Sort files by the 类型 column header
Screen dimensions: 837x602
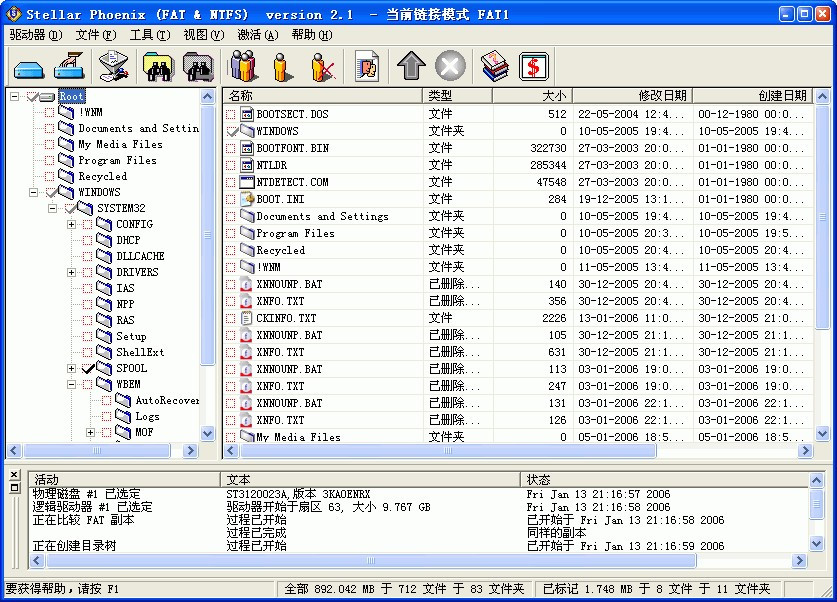pos(457,96)
